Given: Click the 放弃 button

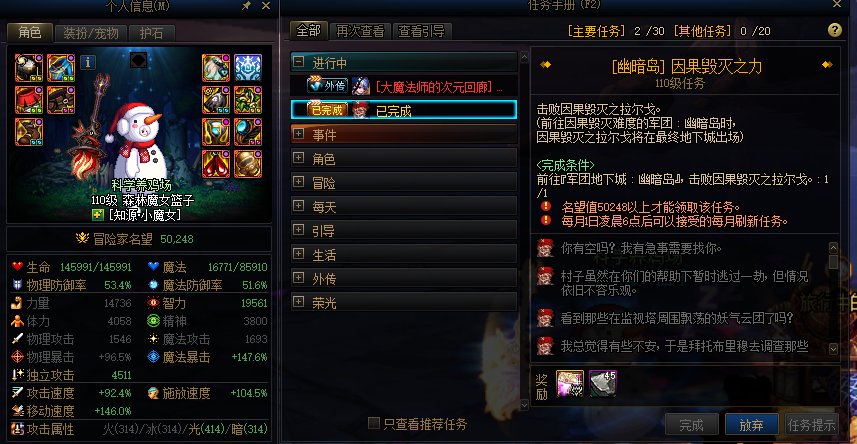Looking at the screenshot, I should [x=752, y=424].
